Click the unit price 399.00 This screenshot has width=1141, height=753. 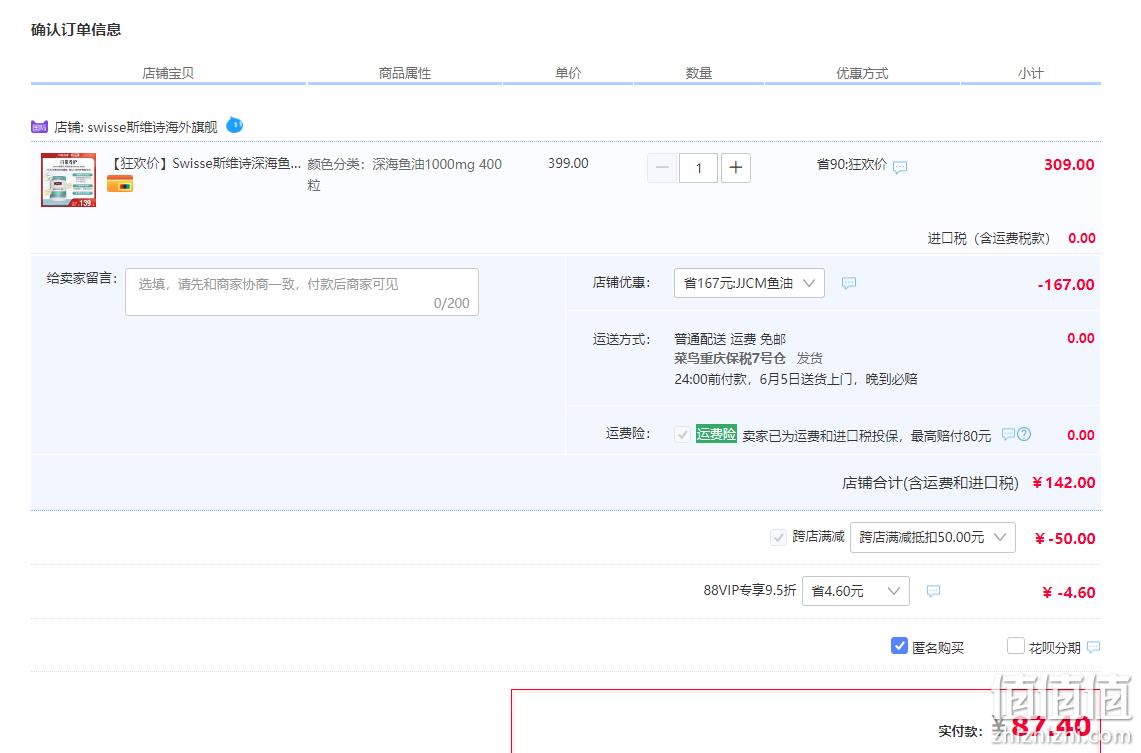pos(568,163)
